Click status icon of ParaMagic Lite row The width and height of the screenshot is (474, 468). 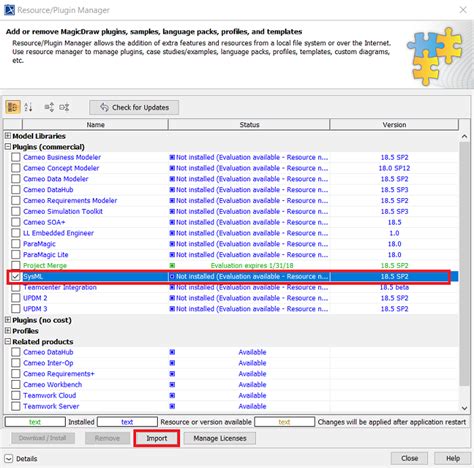point(172,255)
